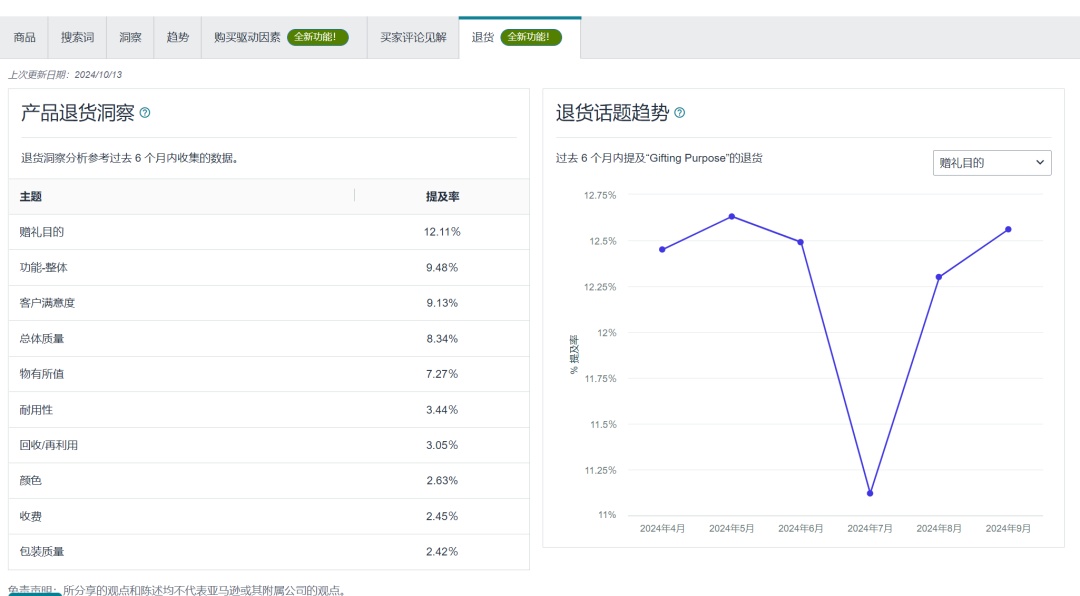Click help icon beside 产品退货洞察 title
Viewport: 1080px width, 596px height.
145,113
